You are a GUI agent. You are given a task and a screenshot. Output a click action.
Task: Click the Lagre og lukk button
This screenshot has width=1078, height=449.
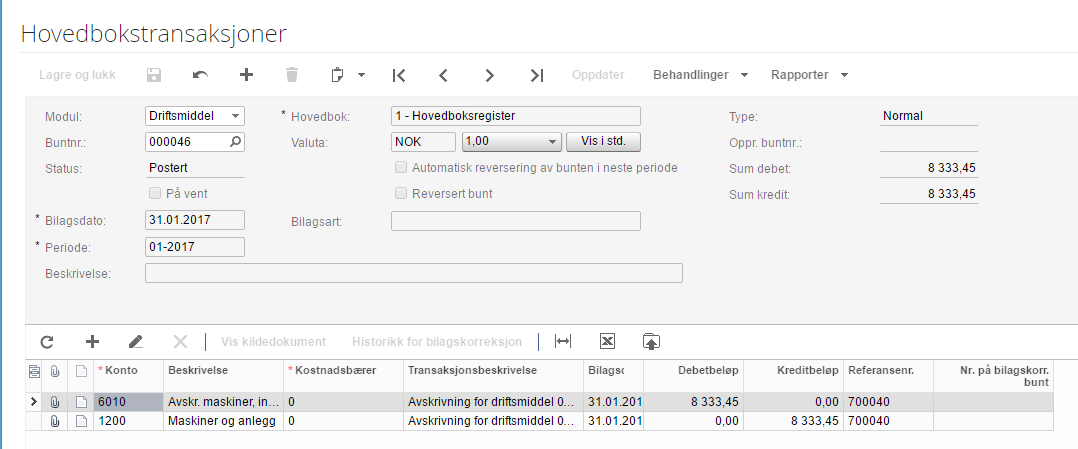pyautogui.click(x=76, y=75)
